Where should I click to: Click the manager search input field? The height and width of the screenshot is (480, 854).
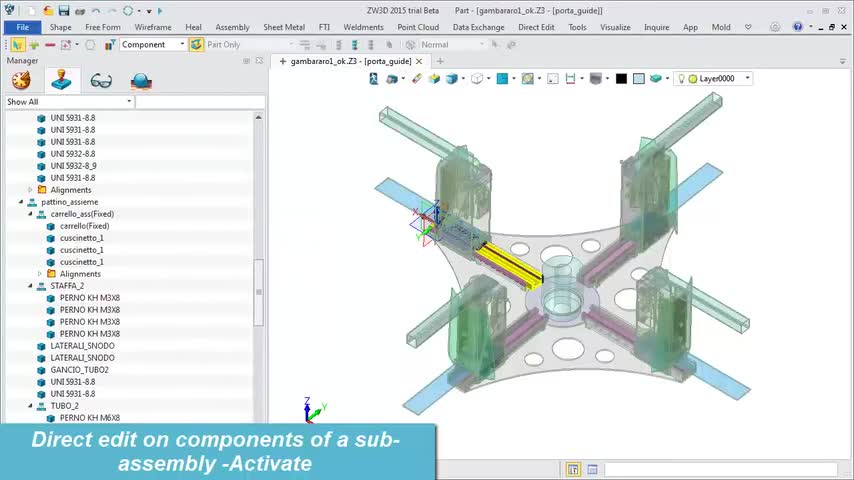click(200, 102)
